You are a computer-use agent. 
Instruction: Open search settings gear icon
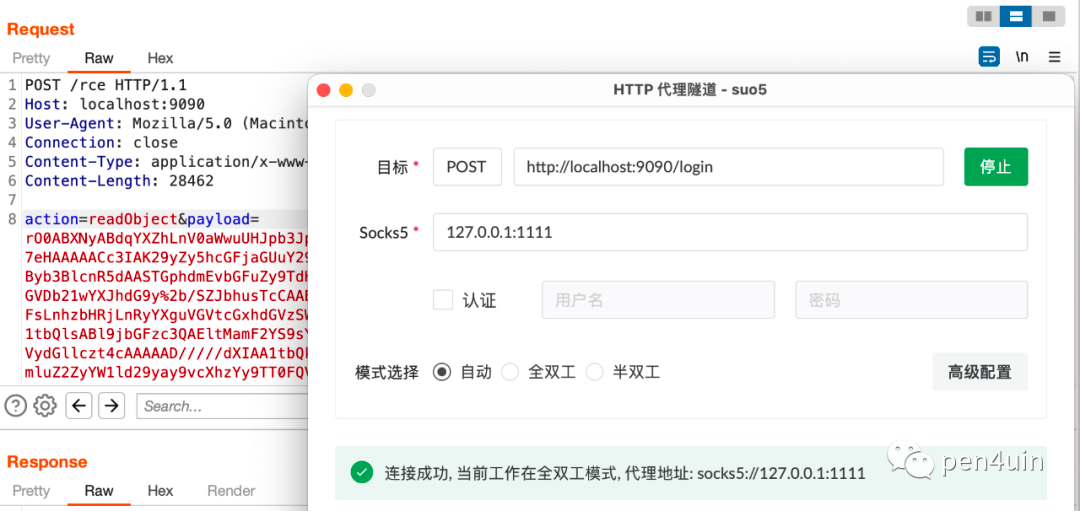coord(45,406)
